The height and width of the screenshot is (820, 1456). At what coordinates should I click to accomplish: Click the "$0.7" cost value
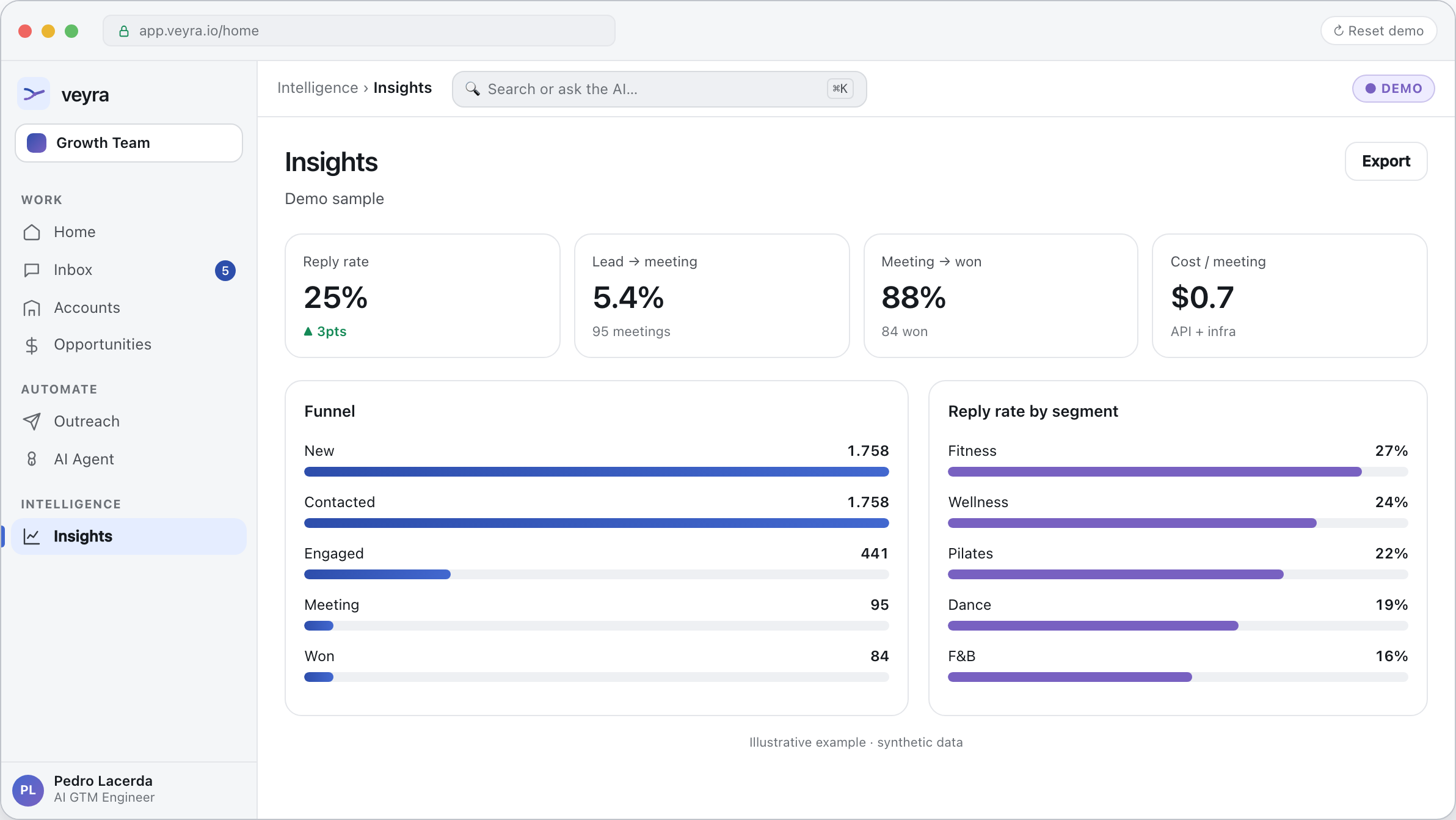(1203, 298)
